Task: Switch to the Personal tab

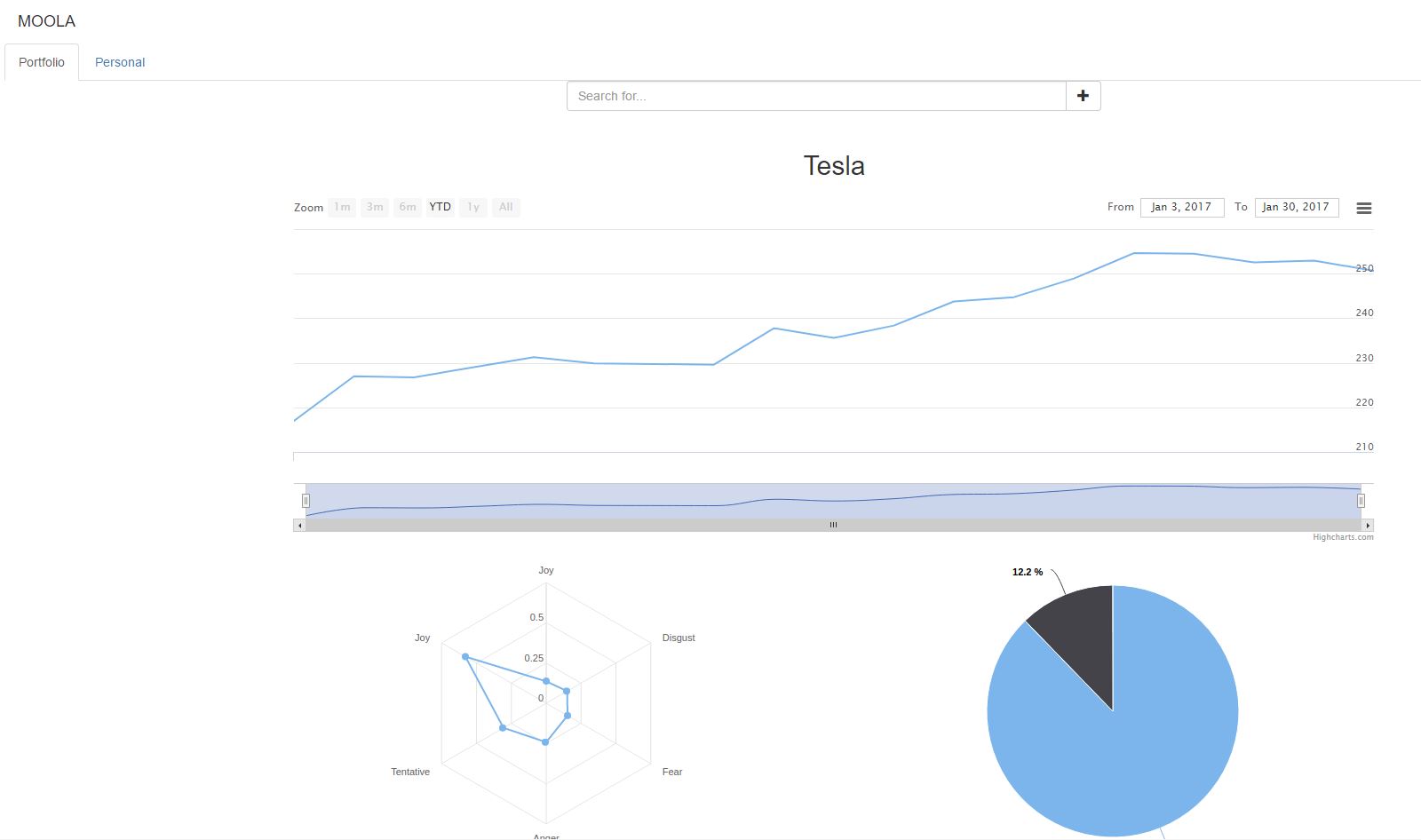Action: pos(120,62)
